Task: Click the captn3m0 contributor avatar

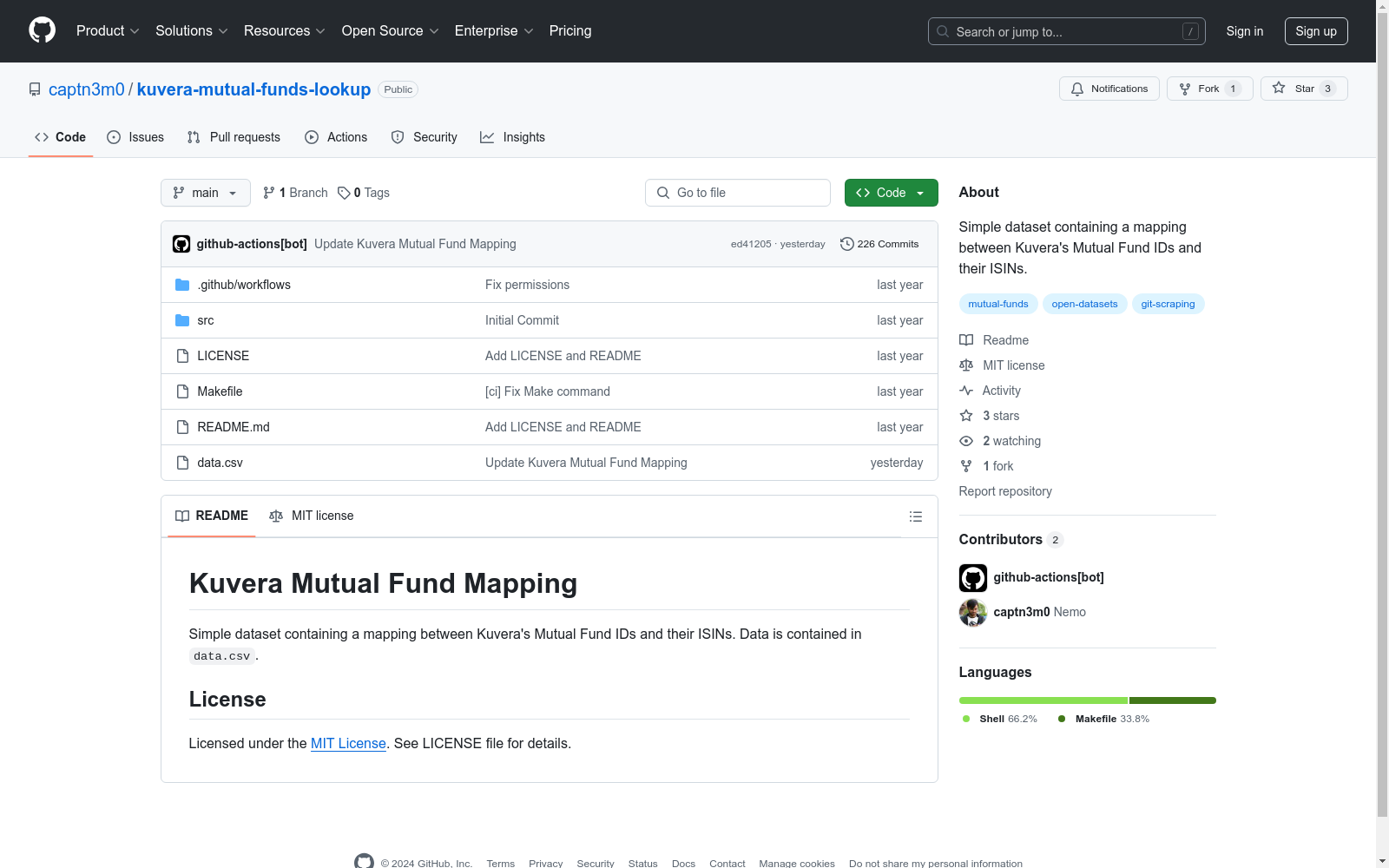Action: (x=973, y=613)
